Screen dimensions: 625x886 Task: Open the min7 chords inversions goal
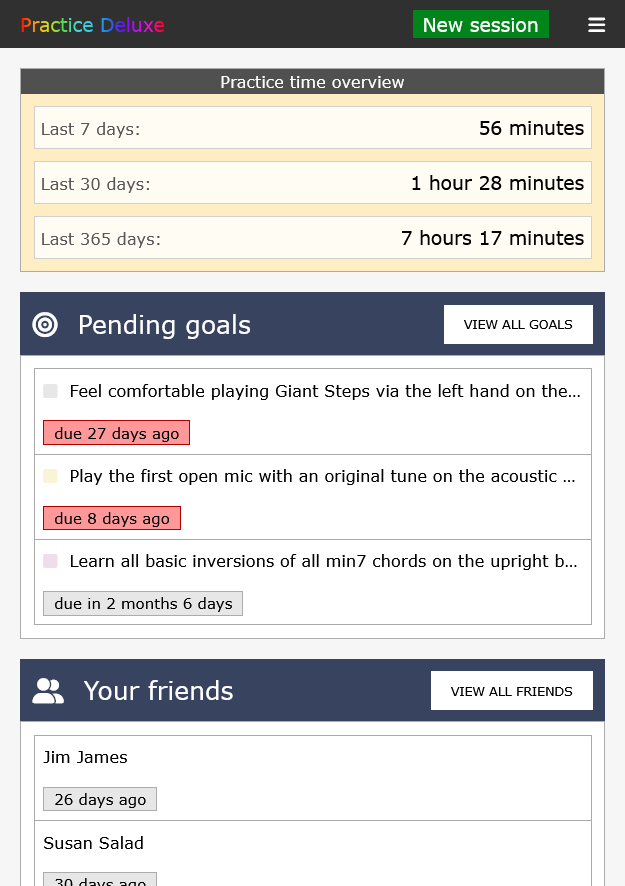323,561
